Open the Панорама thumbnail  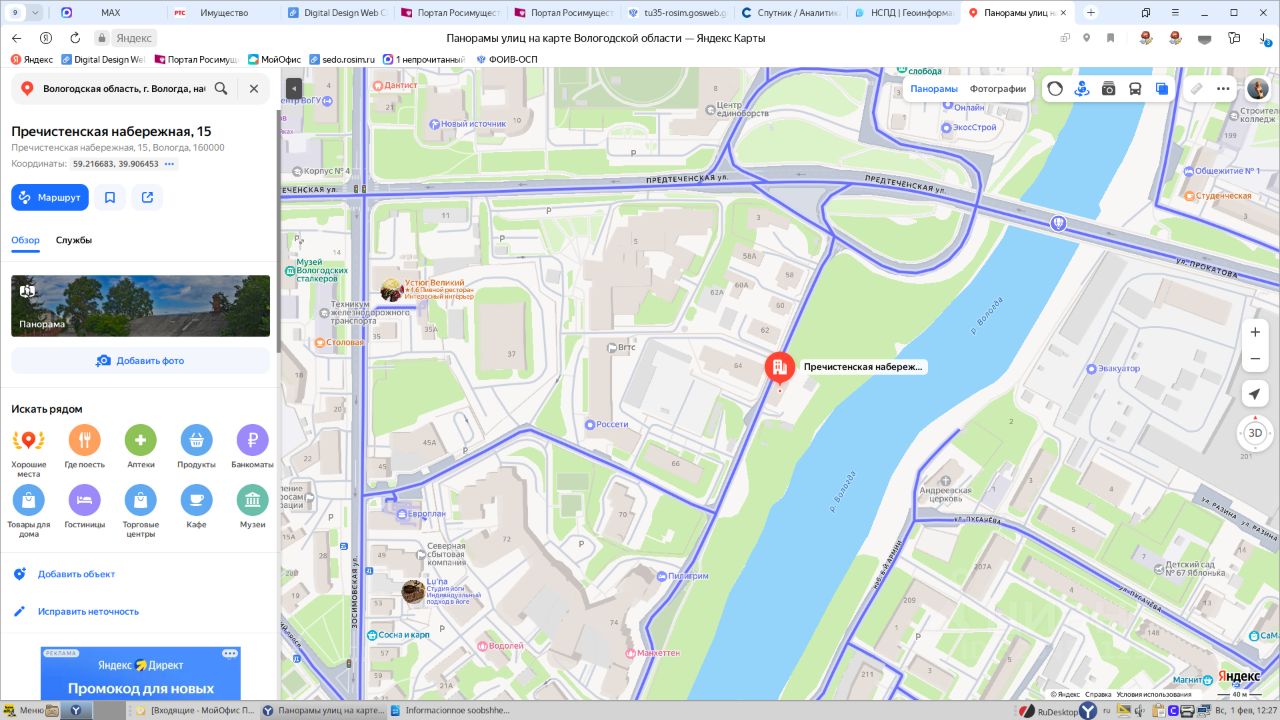click(x=141, y=306)
